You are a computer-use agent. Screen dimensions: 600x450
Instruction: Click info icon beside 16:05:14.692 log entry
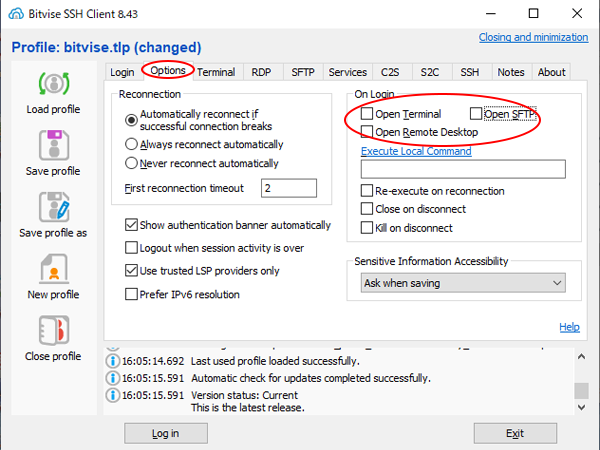pos(112,361)
